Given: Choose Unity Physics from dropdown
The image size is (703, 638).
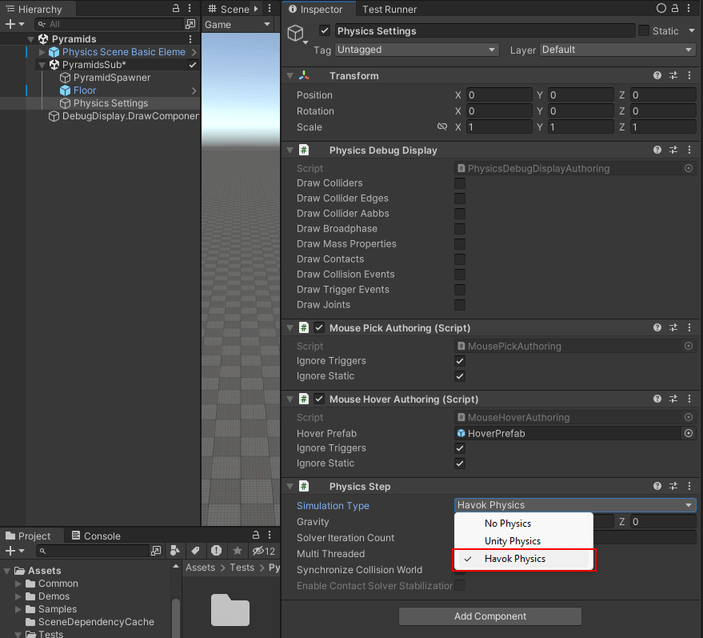Looking at the screenshot, I should point(523,541).
